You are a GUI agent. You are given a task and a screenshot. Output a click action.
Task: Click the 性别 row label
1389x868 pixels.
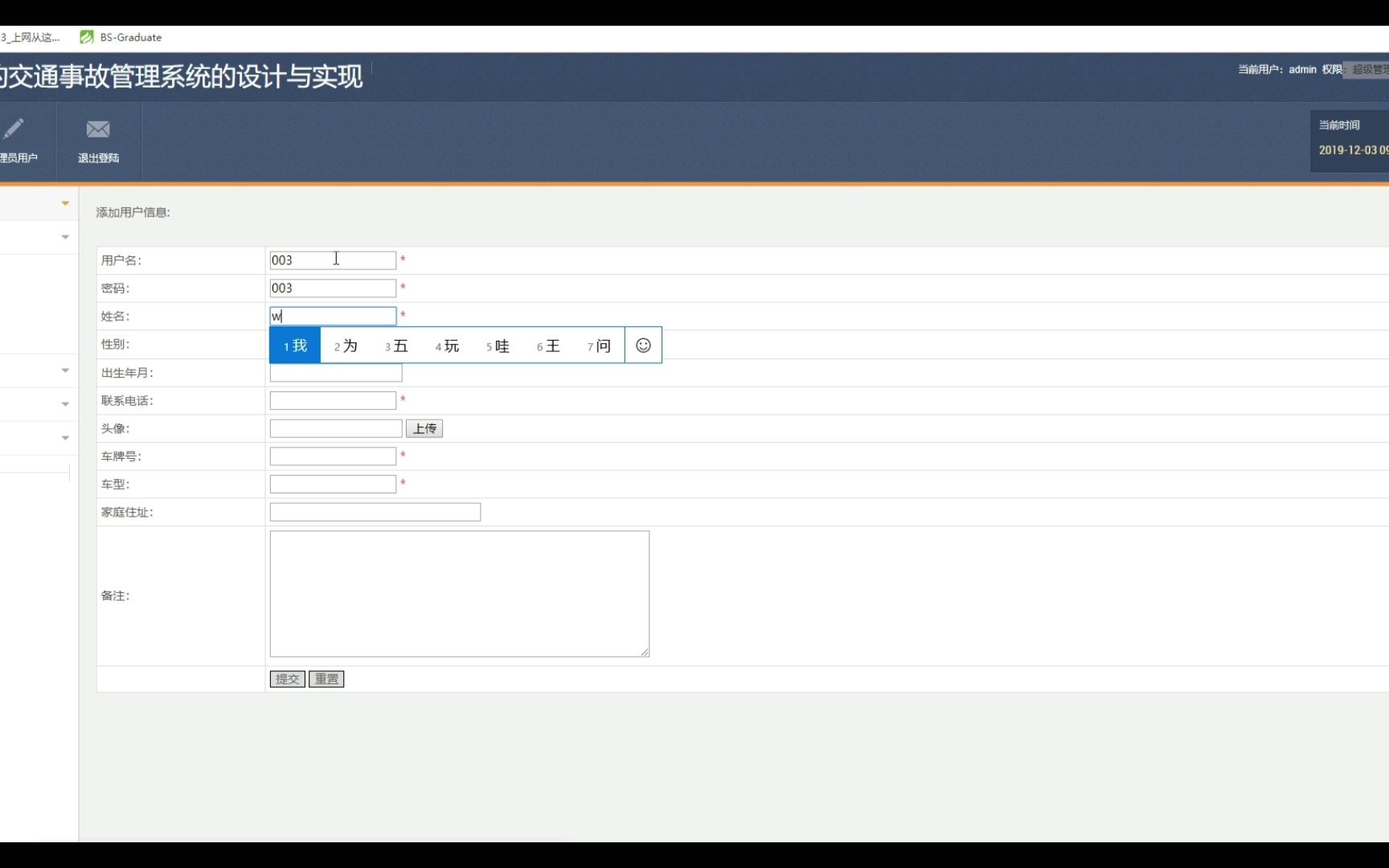(x=115, y=344)
